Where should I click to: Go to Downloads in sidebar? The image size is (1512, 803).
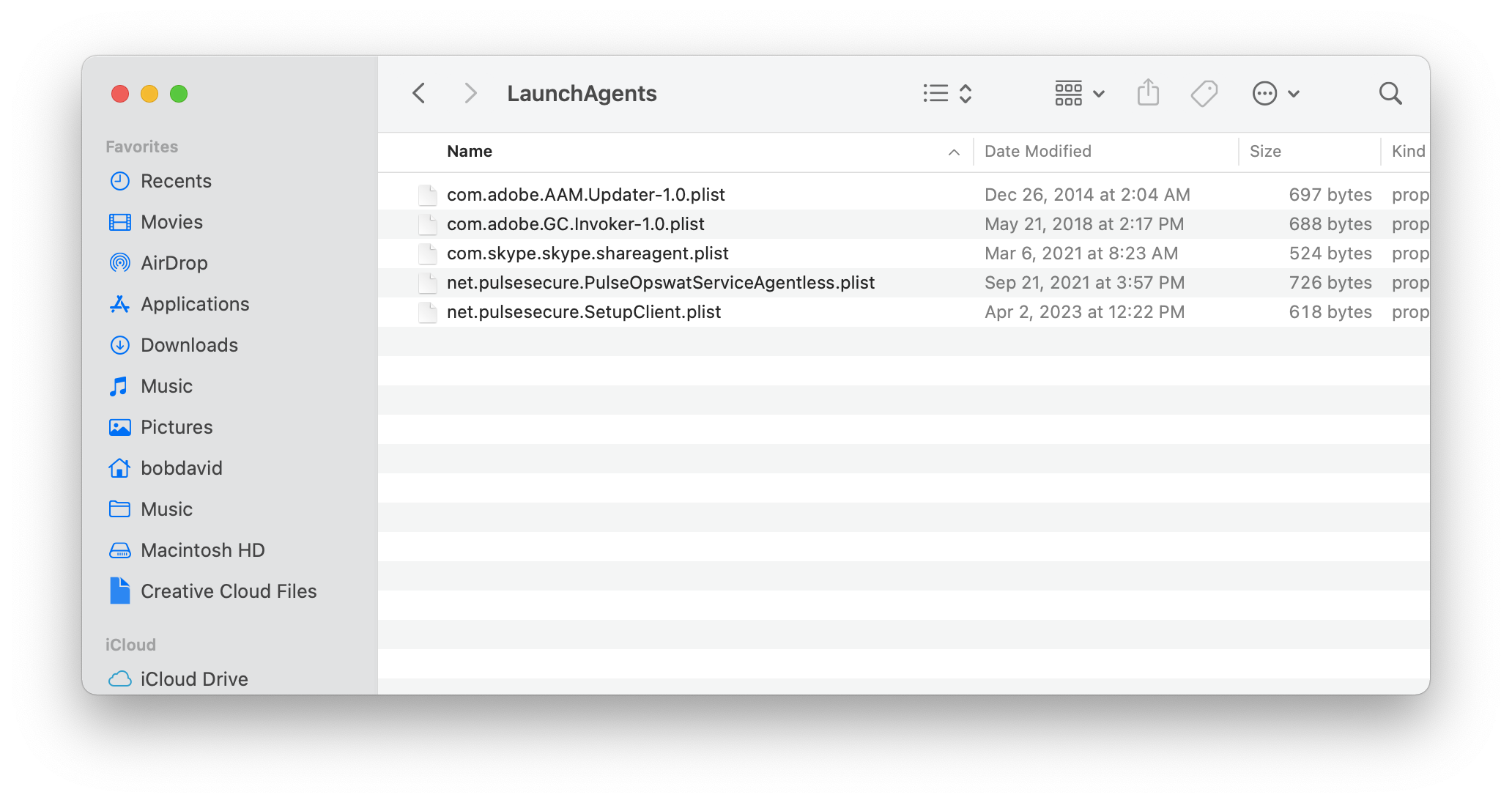click(189, 345)
